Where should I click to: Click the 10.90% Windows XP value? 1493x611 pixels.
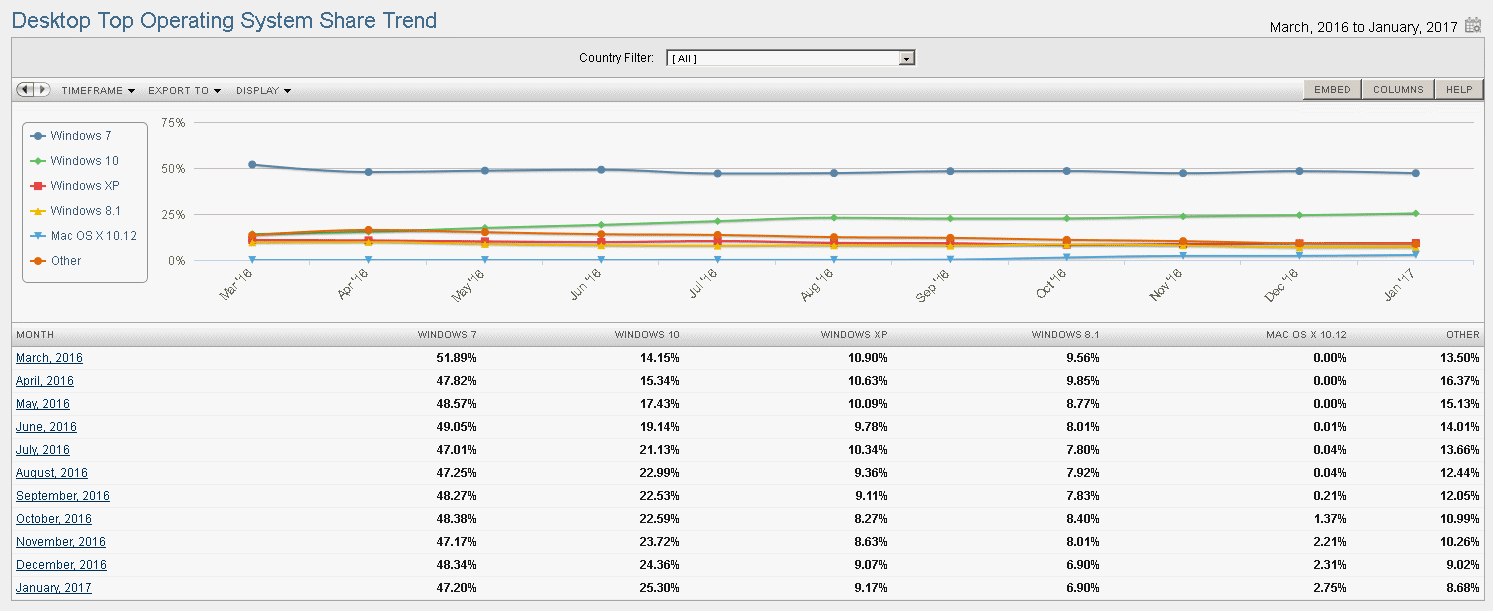click(x=867, y=358)
